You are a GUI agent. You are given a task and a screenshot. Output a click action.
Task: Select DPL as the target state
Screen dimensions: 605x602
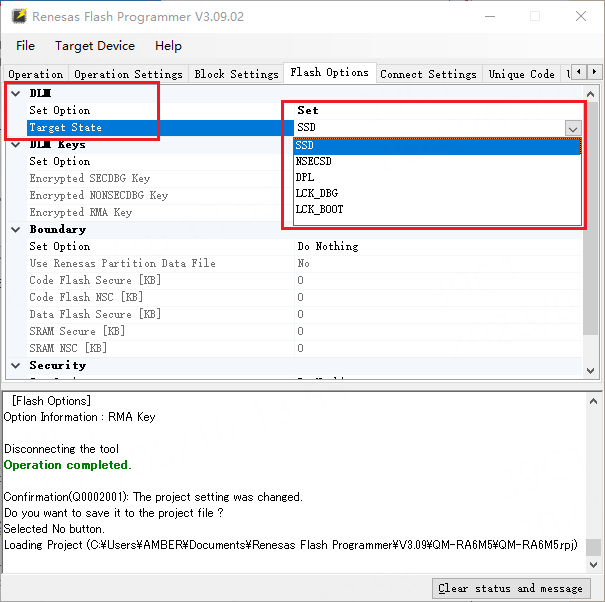click(x=306, y=177)
